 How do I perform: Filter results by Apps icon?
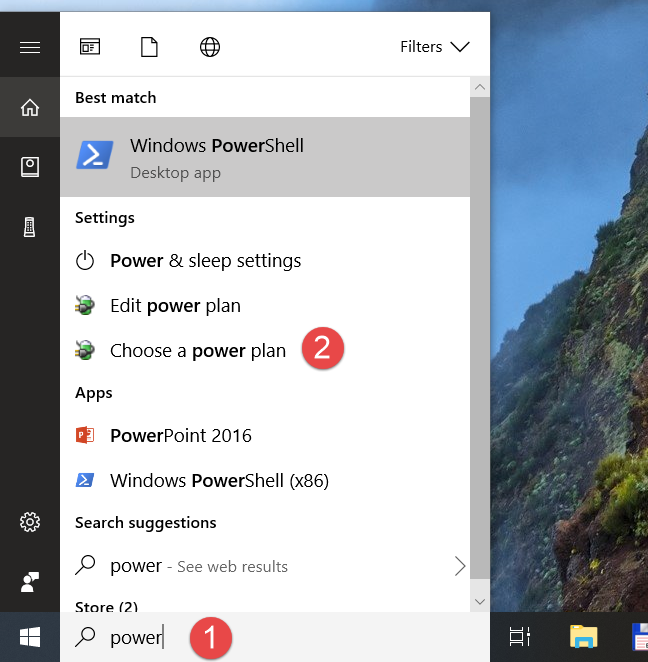pos(90,47)
